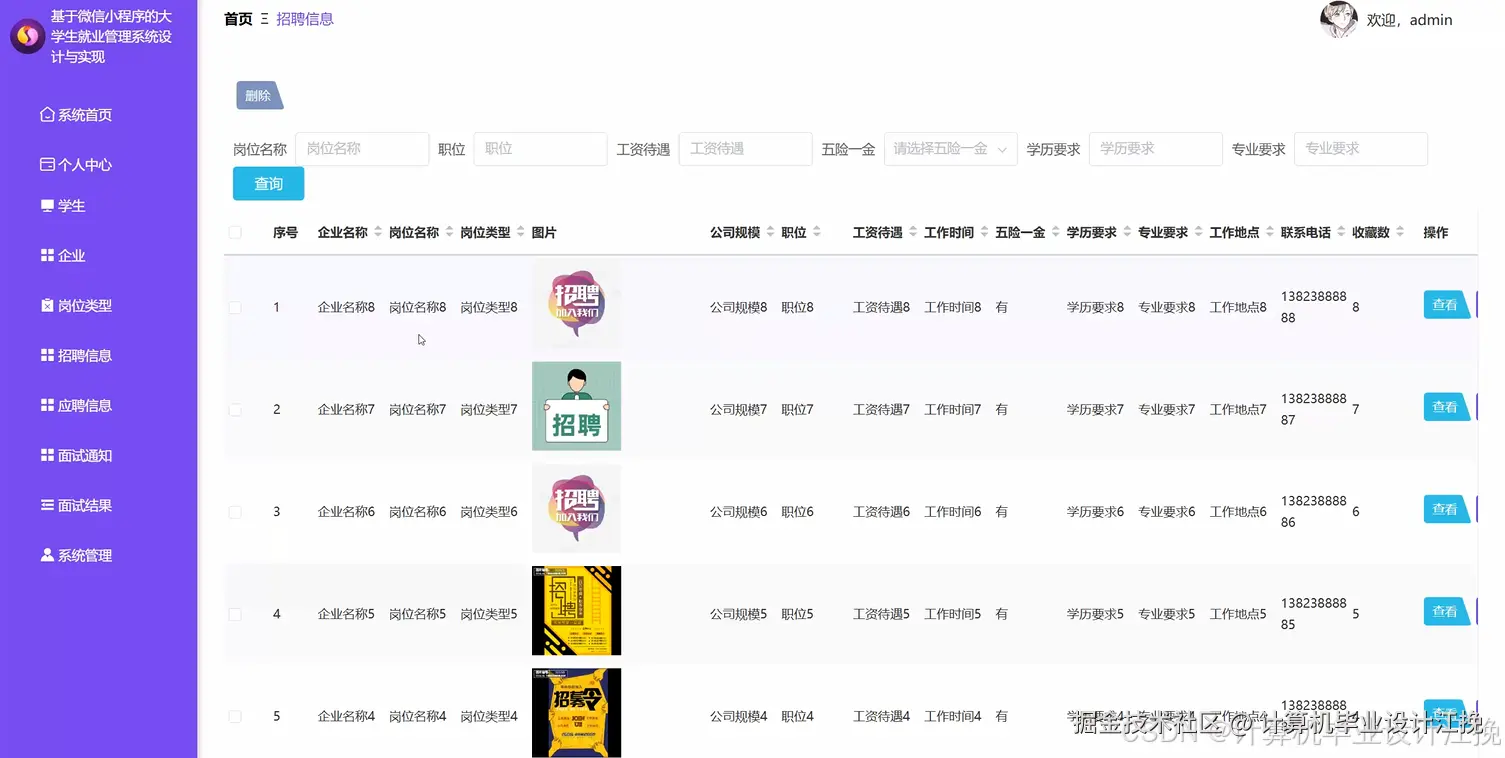Open the 五险一金 dropdown selector
The height and width of the screenshot is (758, 1505).
[x=949, y=148]
